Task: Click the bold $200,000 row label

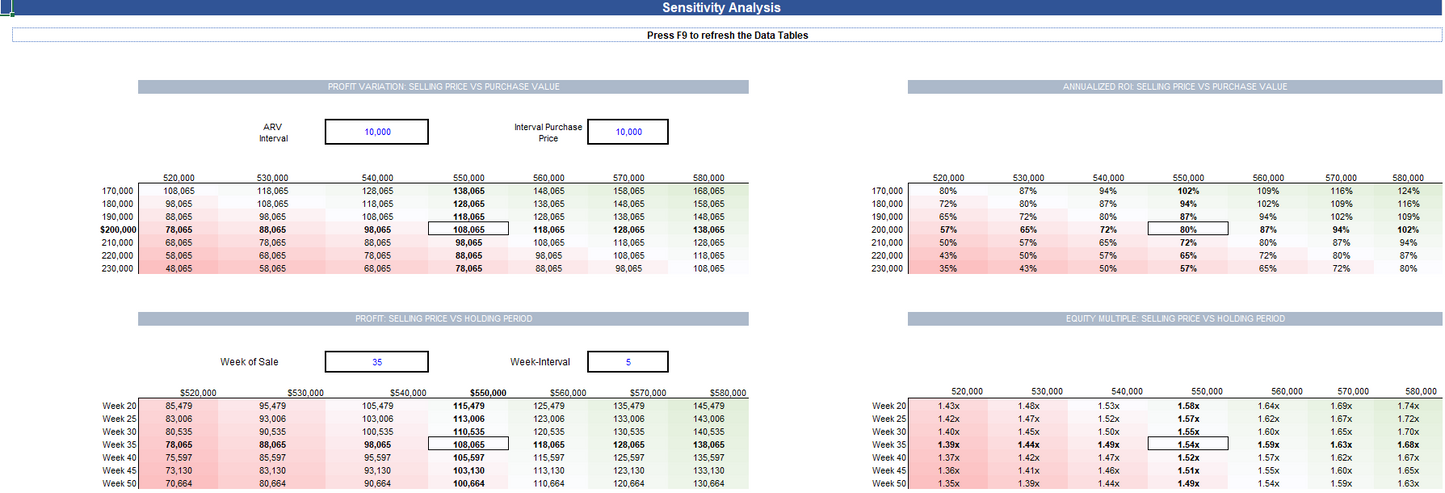Action: 117,229
